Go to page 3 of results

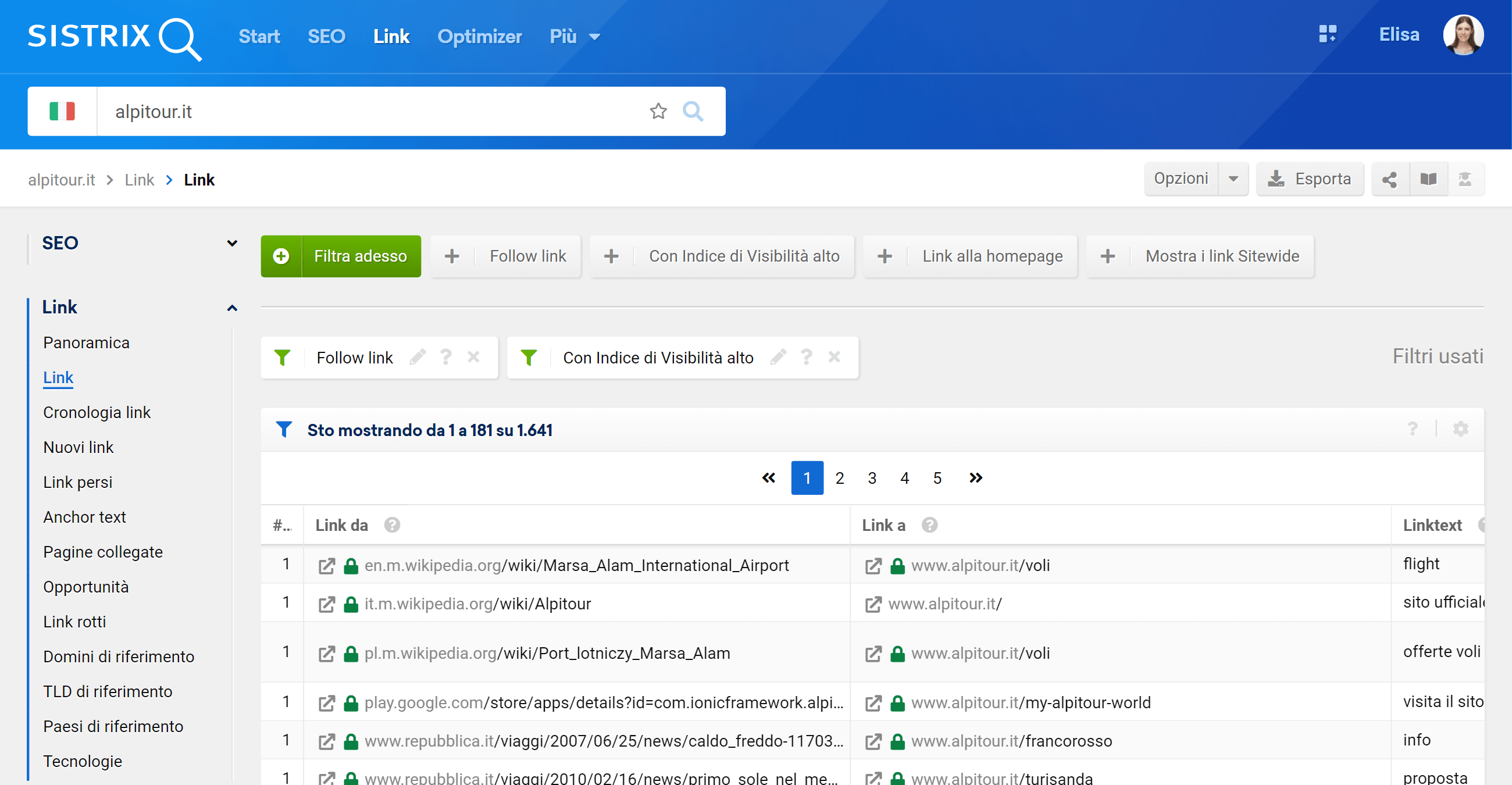click(872, 478)
